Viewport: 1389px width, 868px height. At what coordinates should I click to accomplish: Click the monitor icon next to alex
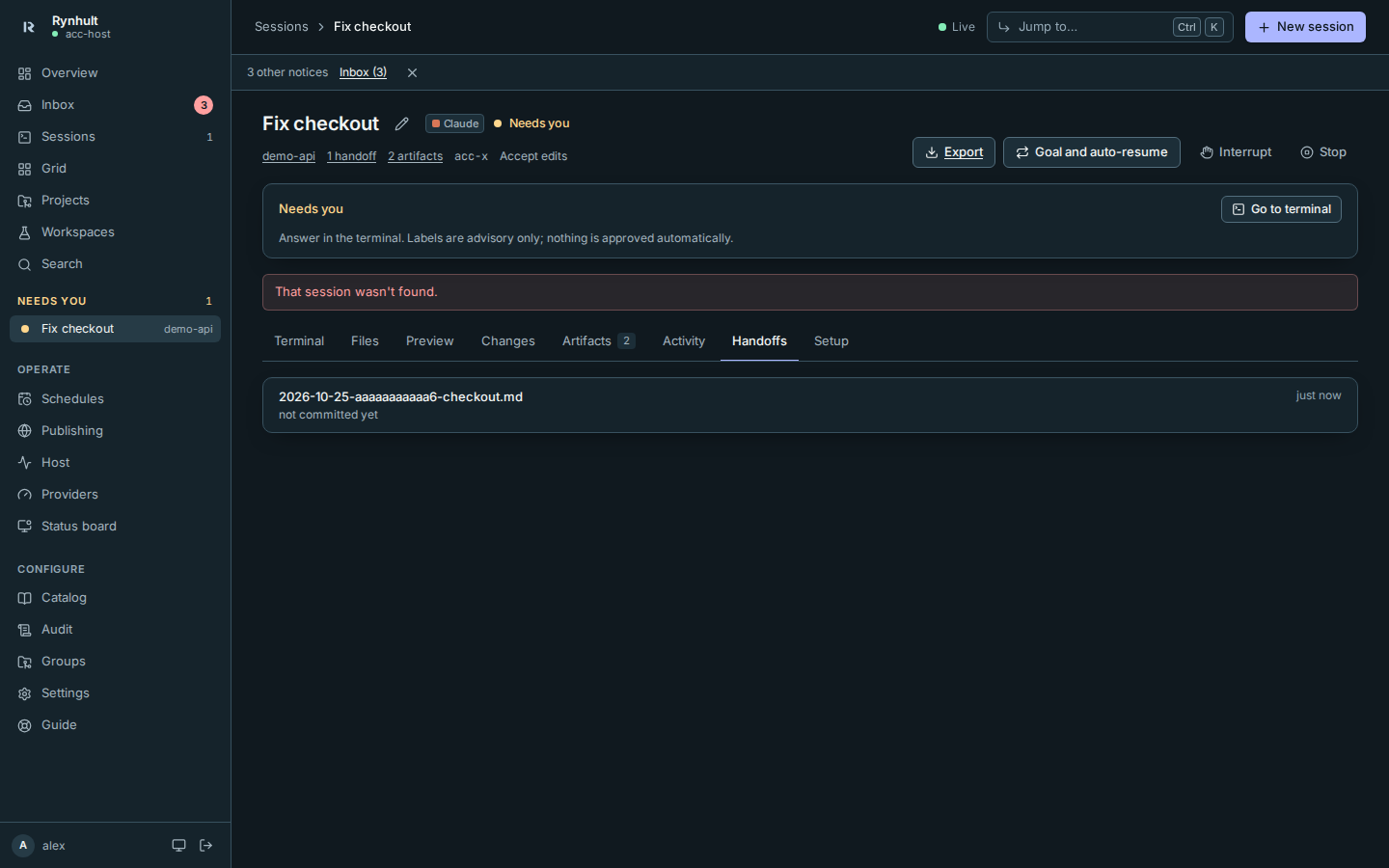point(178,846)
